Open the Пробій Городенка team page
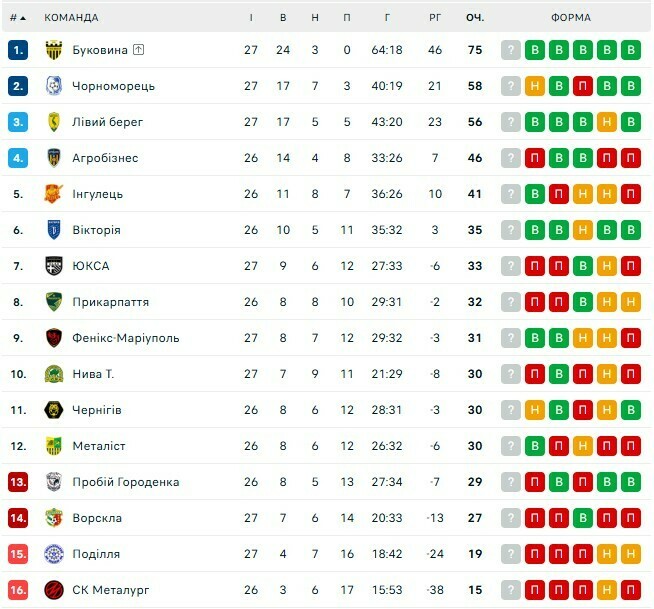This screenshot has width=654, height=609. 126,482
